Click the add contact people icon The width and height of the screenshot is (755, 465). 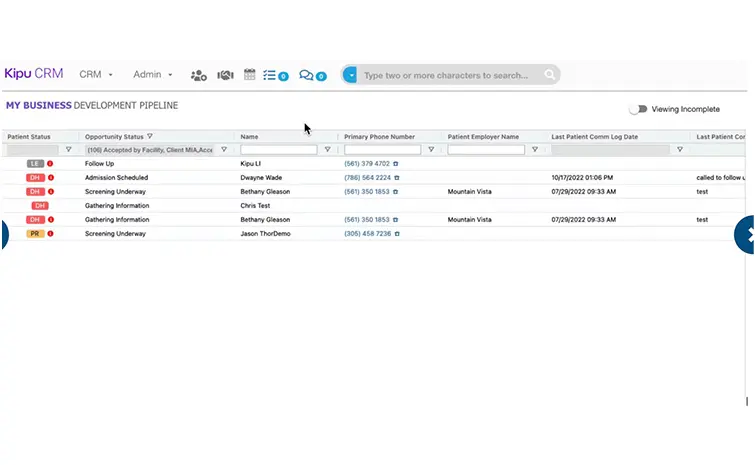coord(198,75)
